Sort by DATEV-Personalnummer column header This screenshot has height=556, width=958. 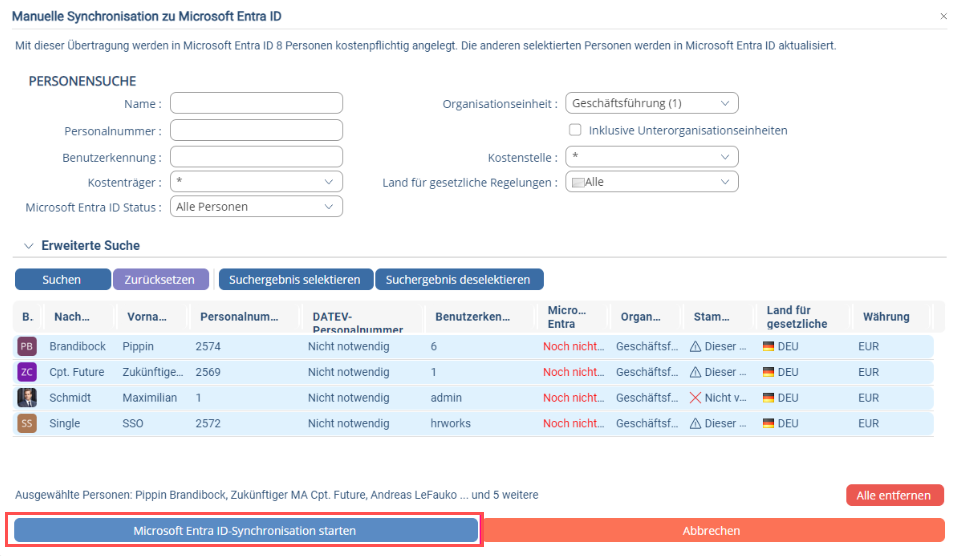click(358, 323)
